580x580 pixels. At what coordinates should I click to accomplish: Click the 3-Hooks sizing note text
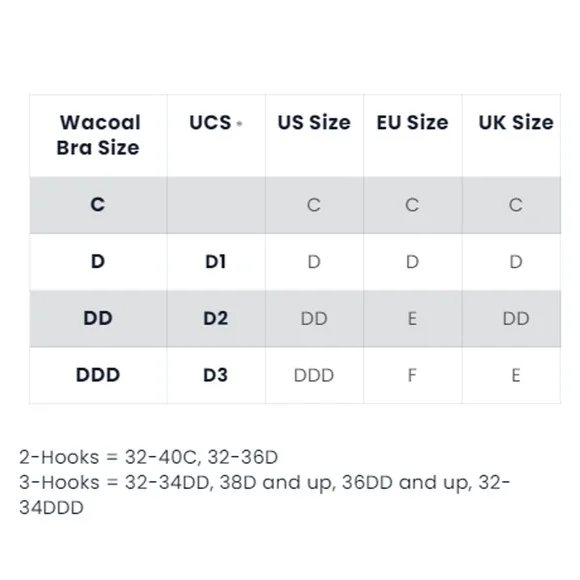point(264,495)
